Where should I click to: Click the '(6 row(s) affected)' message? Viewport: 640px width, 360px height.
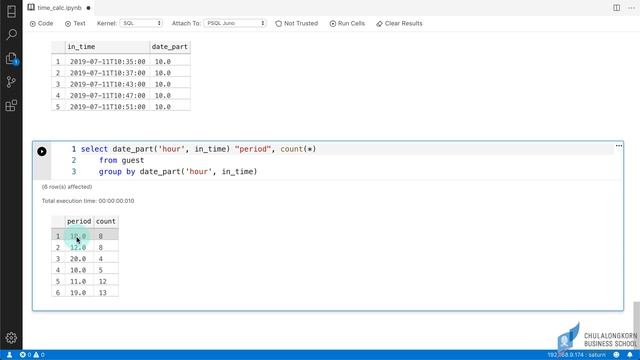[67, 187]
